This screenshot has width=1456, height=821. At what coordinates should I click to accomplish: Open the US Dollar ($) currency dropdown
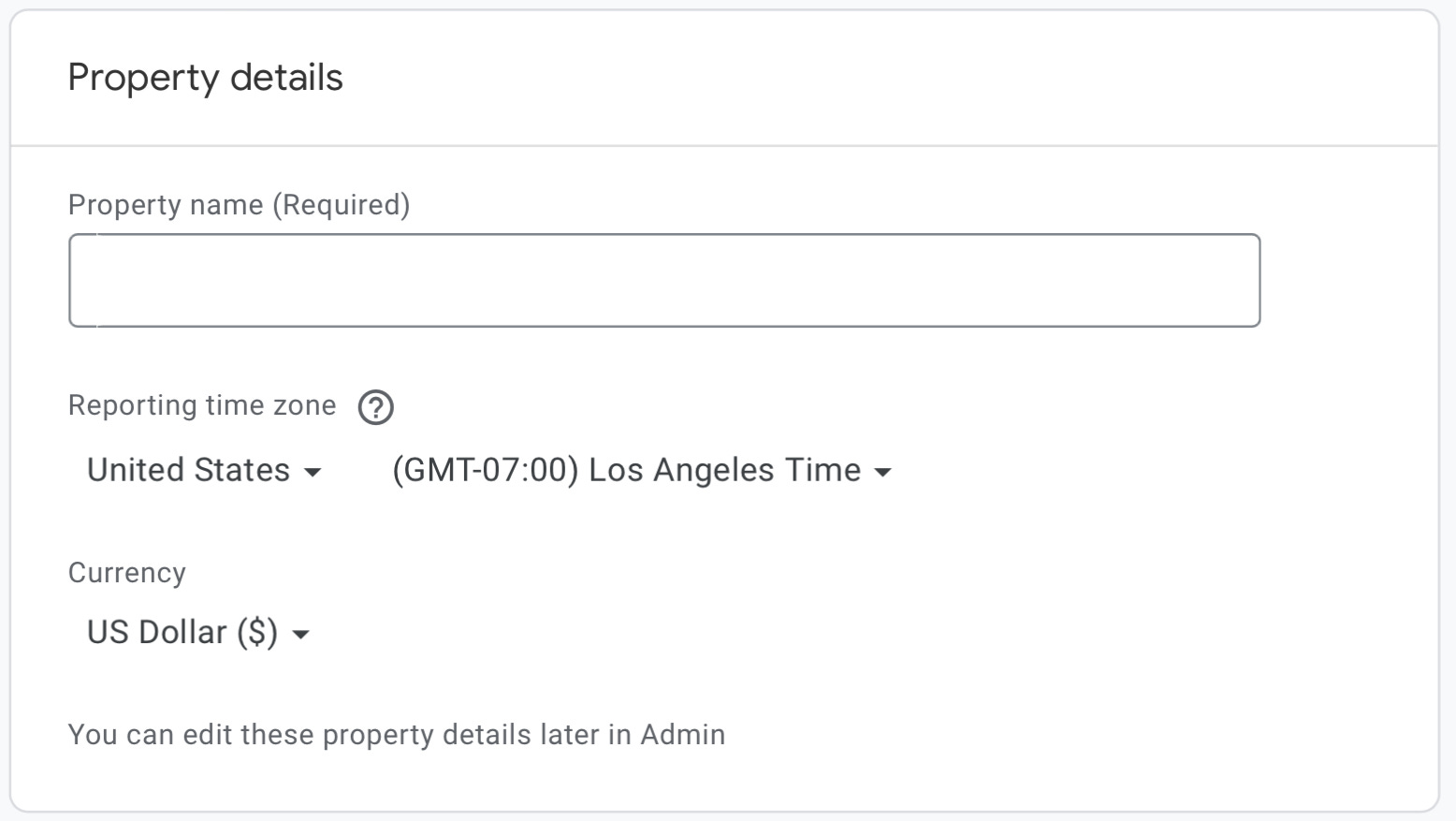197,632
